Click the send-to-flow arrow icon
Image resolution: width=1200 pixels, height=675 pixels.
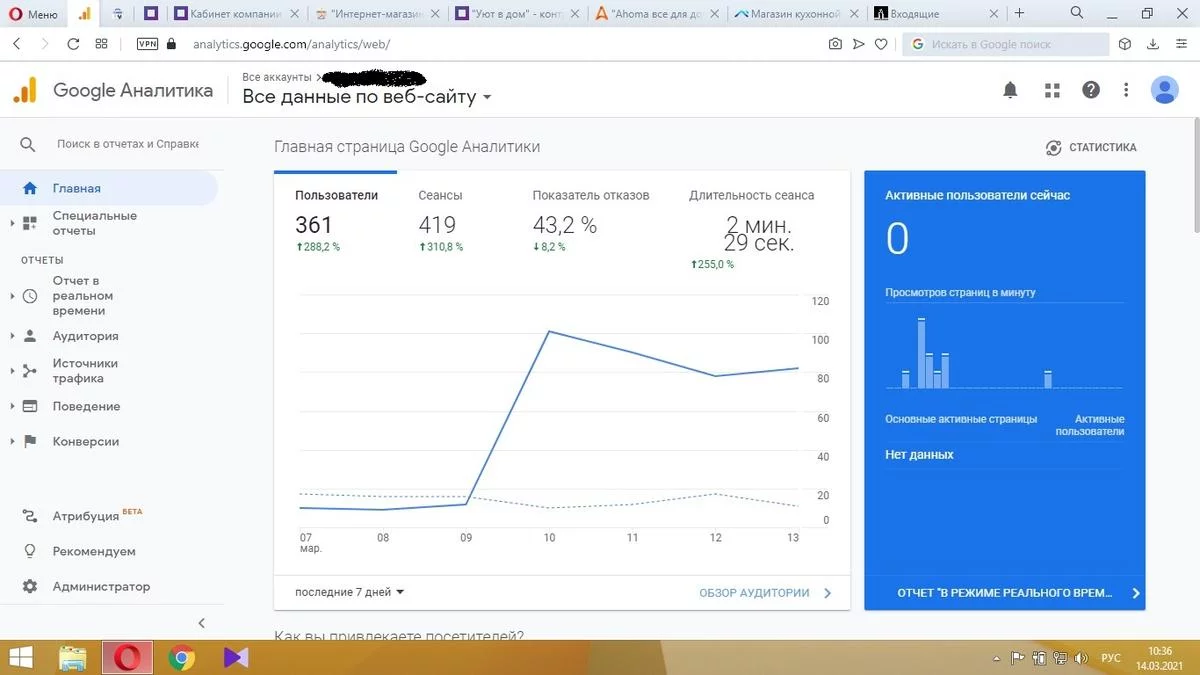point(858,44)
